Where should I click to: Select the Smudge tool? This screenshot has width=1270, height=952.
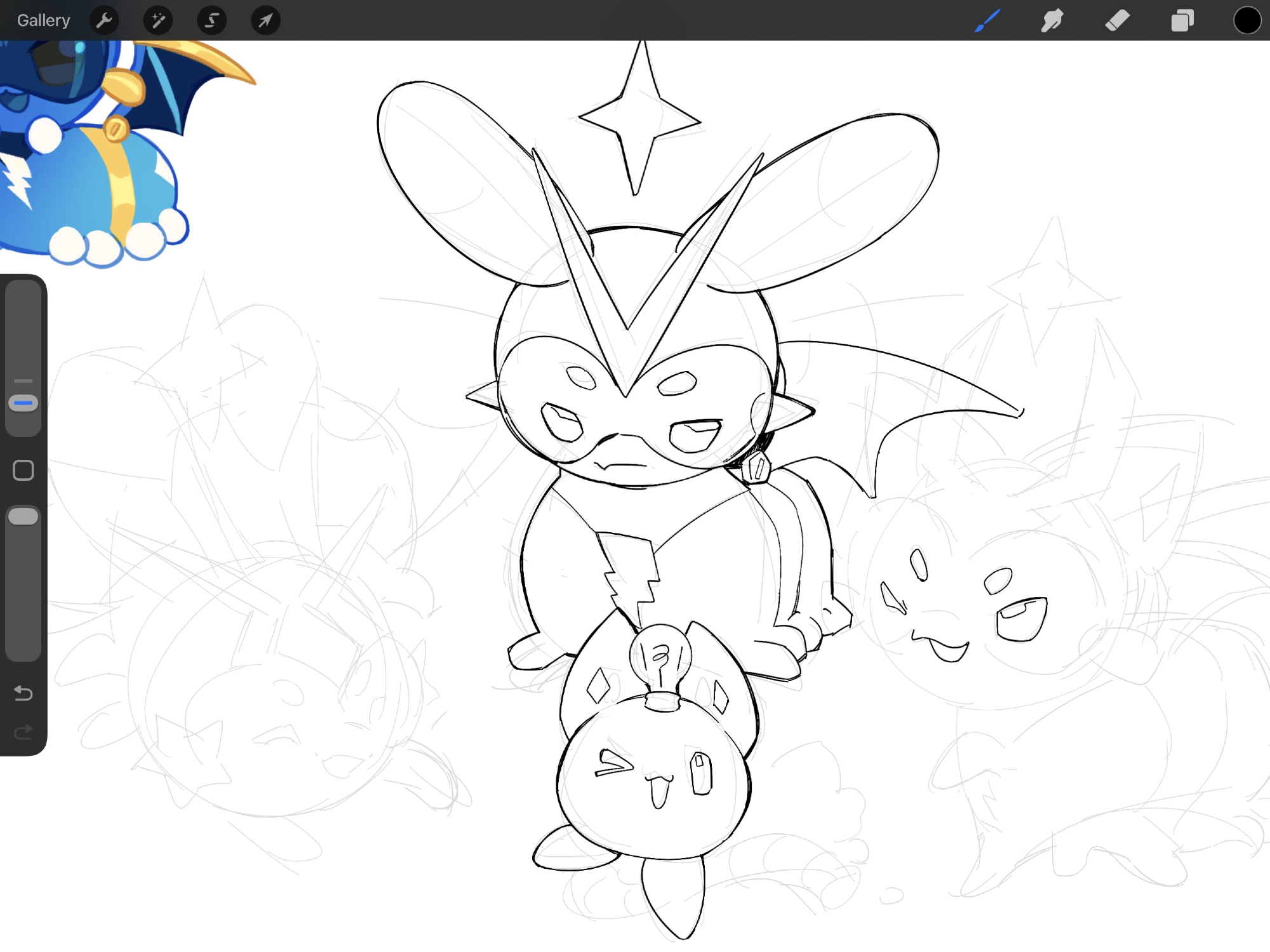point(1052,21)
